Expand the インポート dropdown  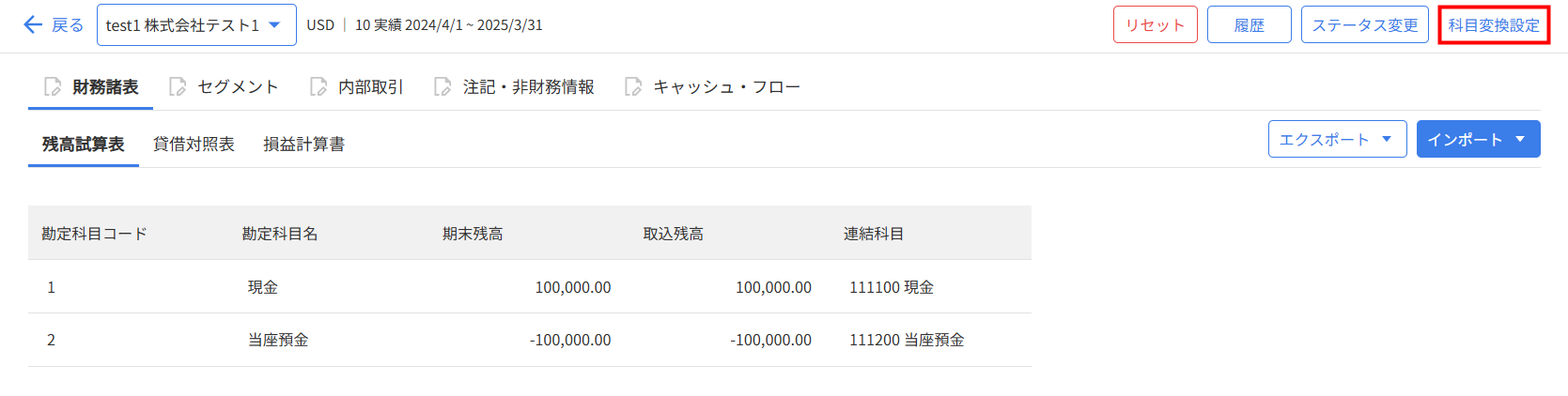click(1478, 139)
